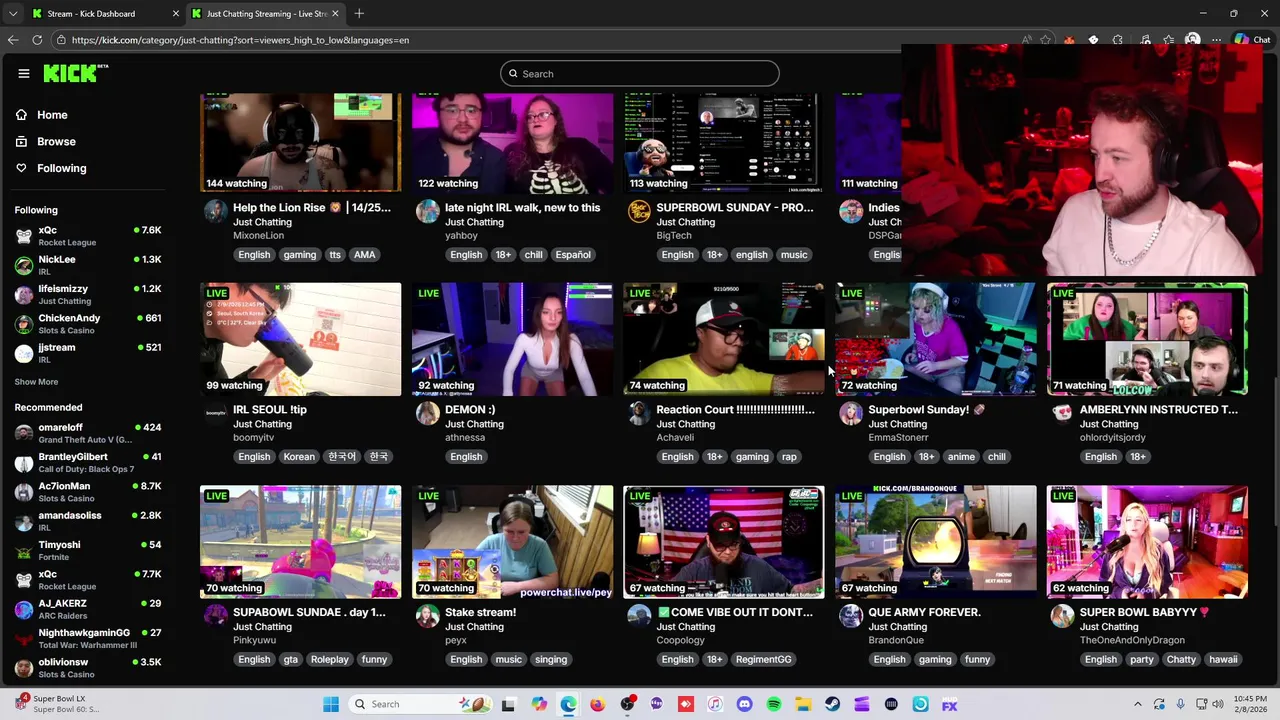The width and height of the screenshot is (1280, 720).
Task: Open DEMON :) stream thumbnail
Action: [x=512, y=339]
